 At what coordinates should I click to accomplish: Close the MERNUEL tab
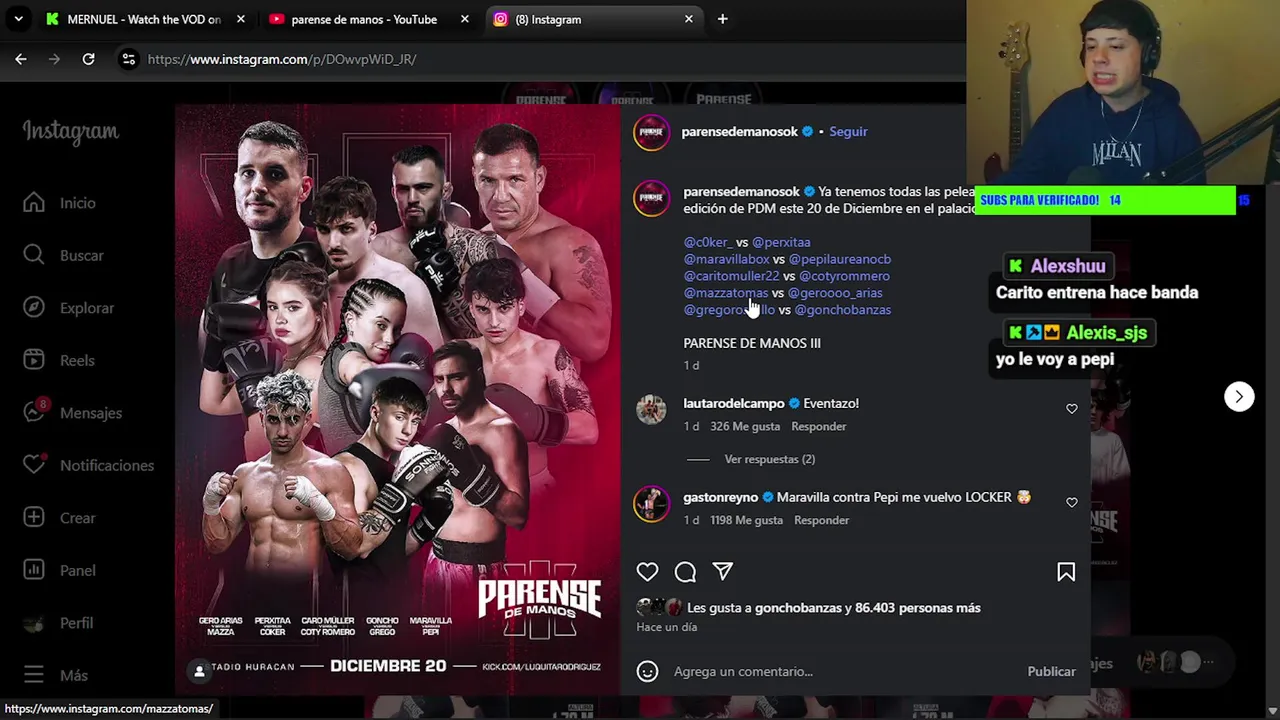tap(241, 19)
